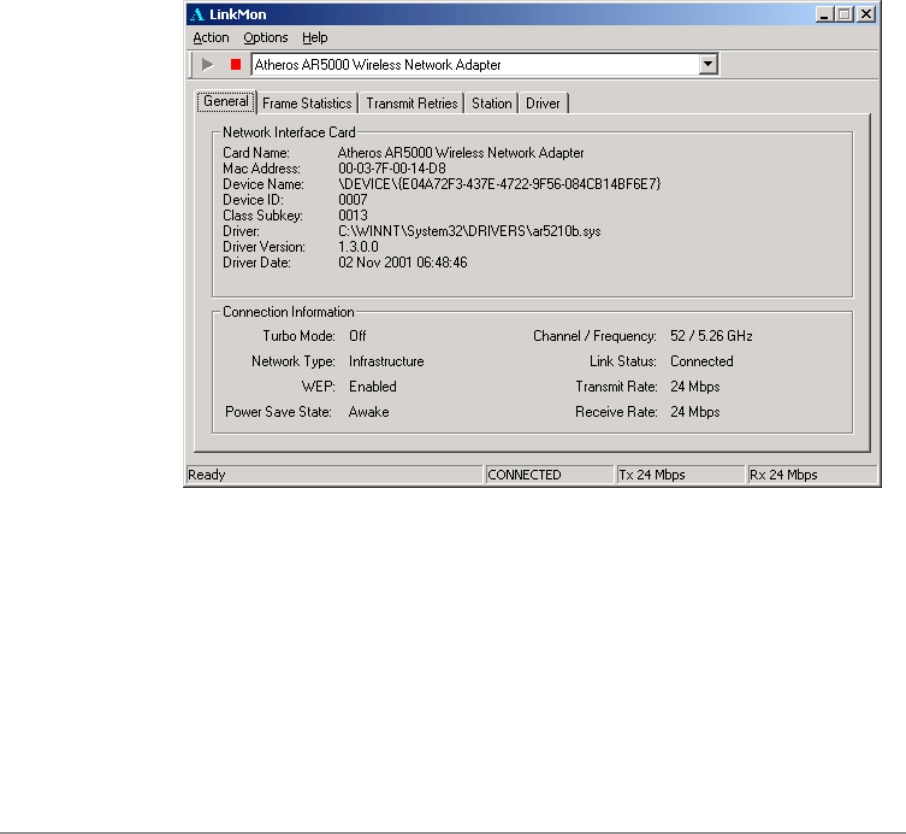Image resolution: width=906 pixels, height=834 pixels.
Task: Switch to the General tab
Action: (226, 102)
